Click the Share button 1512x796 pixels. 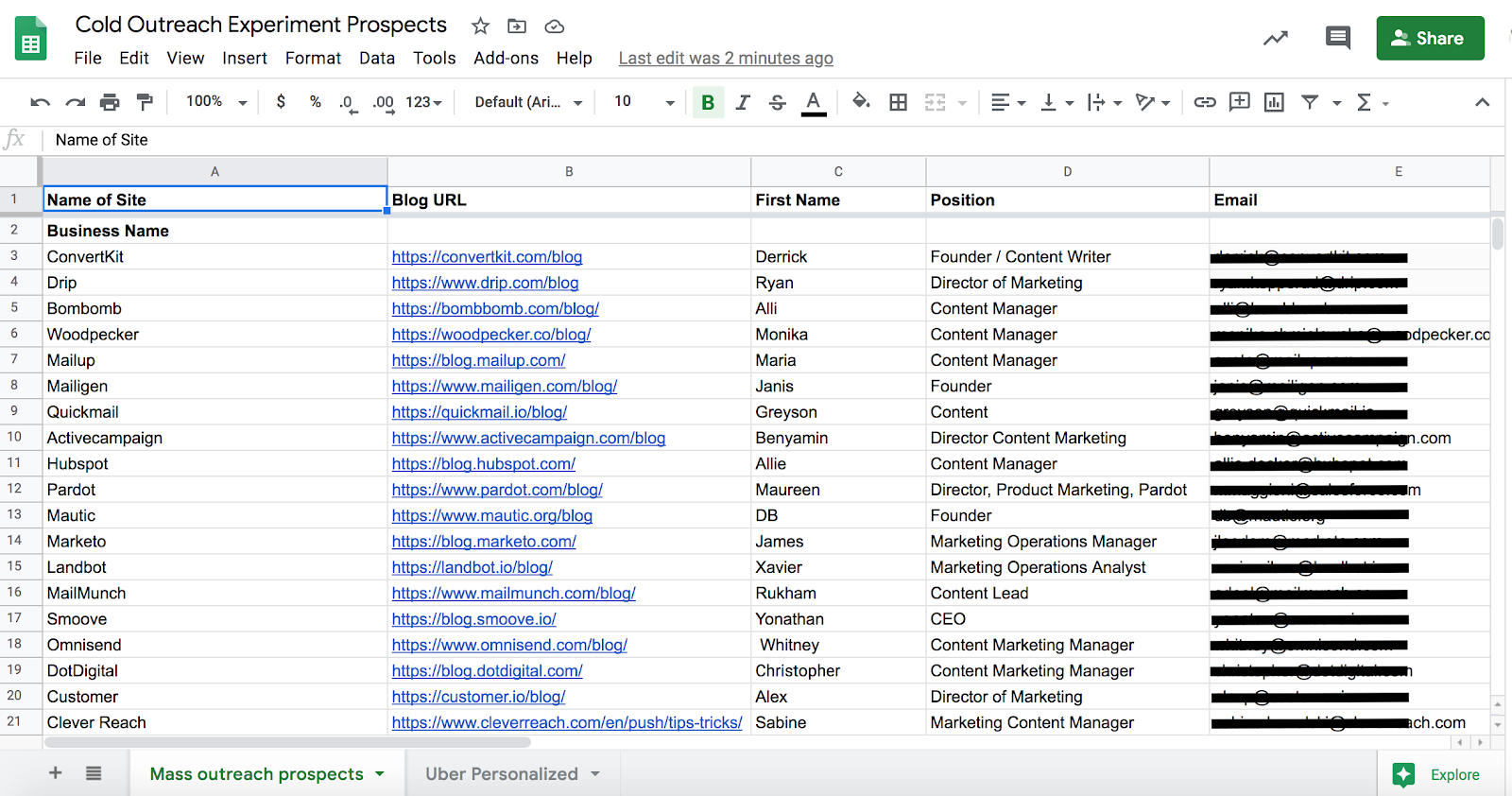pyautogui.click(x=1430, y=38)
